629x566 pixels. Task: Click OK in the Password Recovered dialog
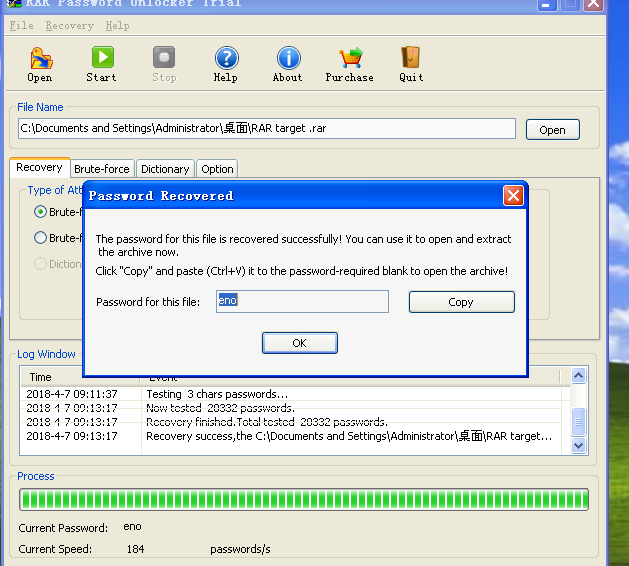(300, 343)
